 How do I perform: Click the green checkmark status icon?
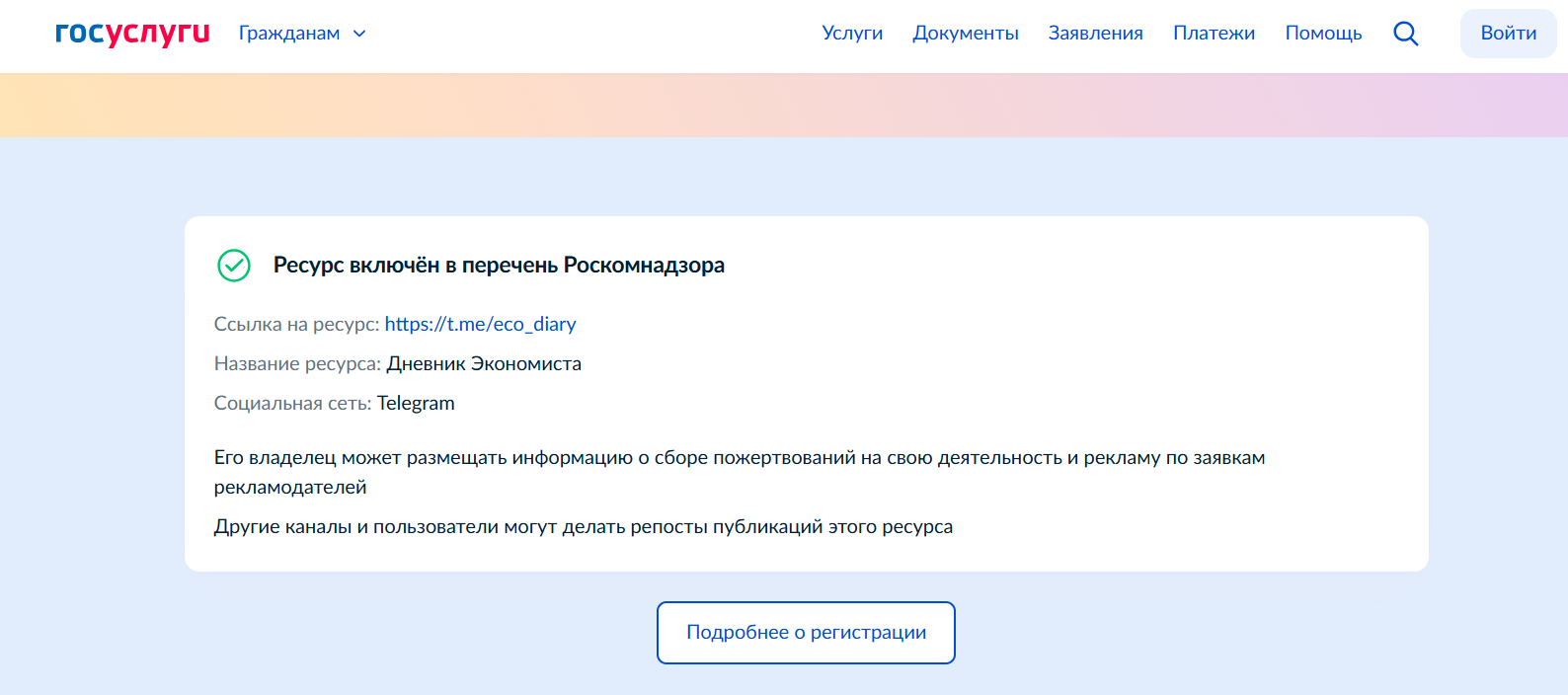[x=234, y=266]
